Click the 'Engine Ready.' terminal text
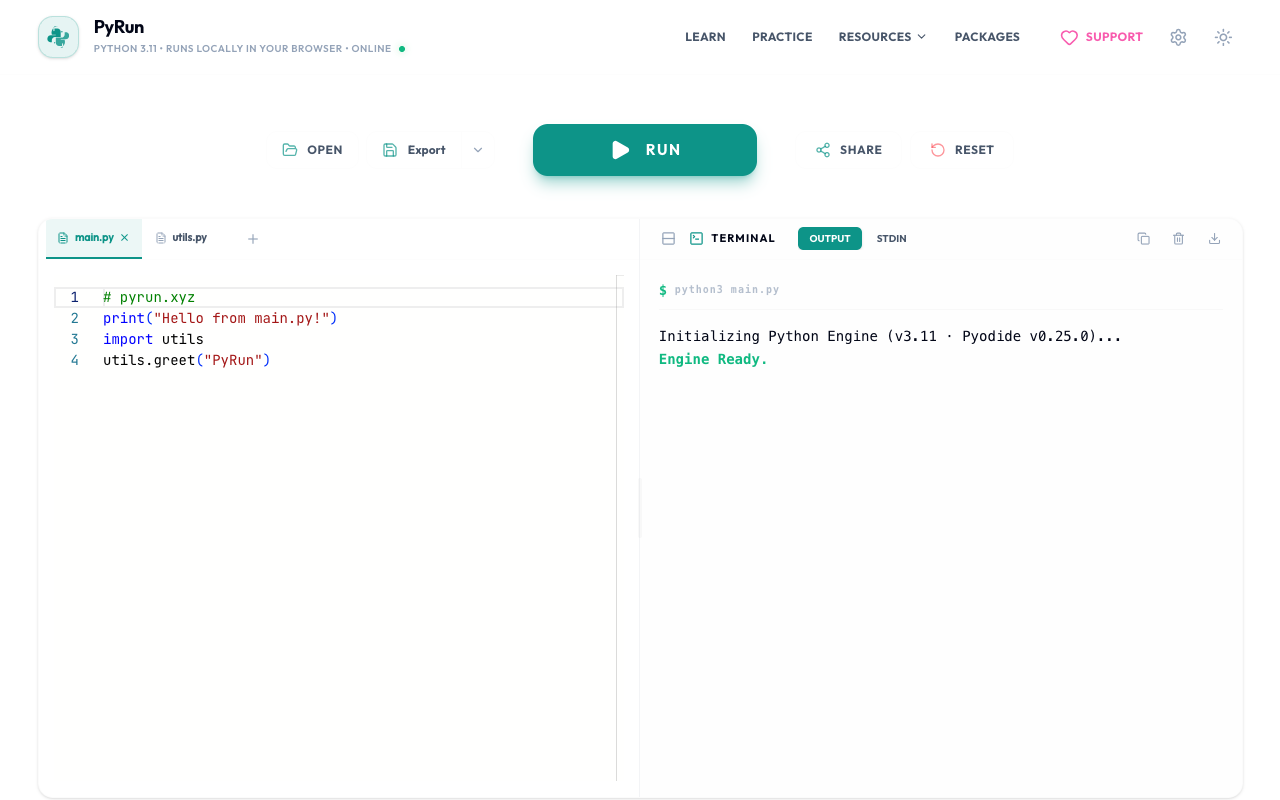This screenshot has width=1280, height=800. 713,359
